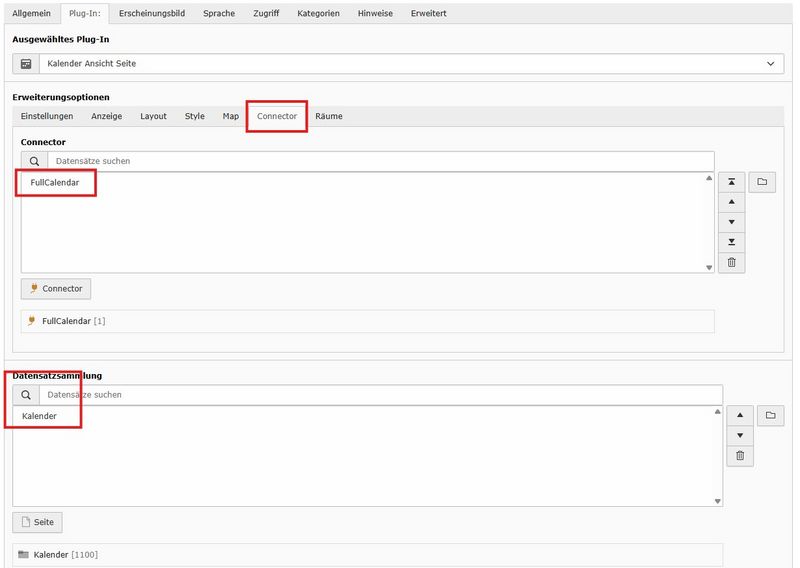
Task: Open the Ausgewähltes Plug-In dropdown
Action: [x=398, y=64]
